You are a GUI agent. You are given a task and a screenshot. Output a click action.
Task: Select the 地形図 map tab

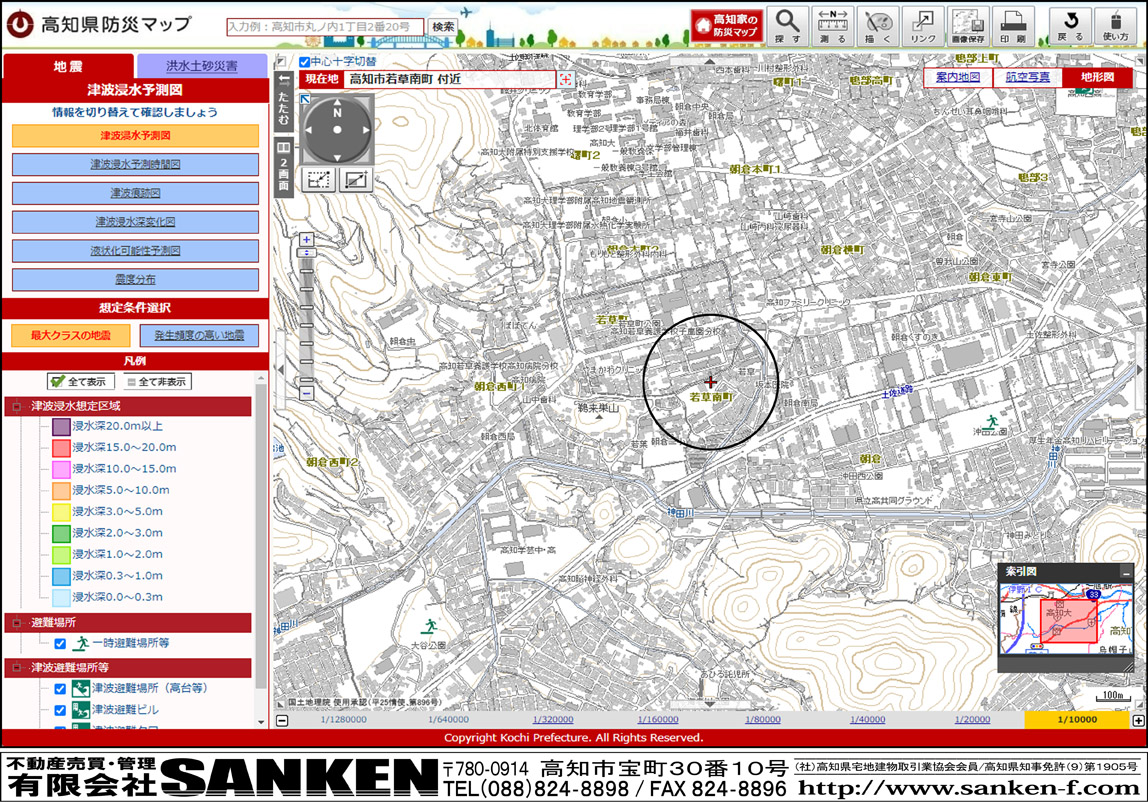[x=1097, y=78]
